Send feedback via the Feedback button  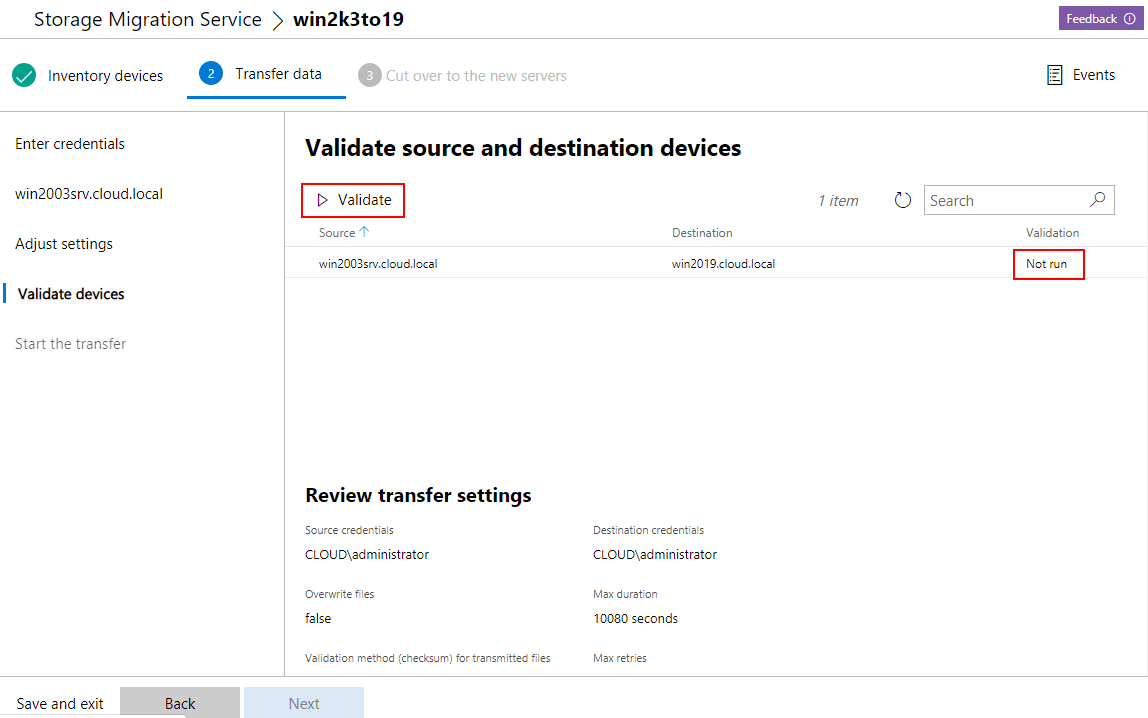point(1098,19)
